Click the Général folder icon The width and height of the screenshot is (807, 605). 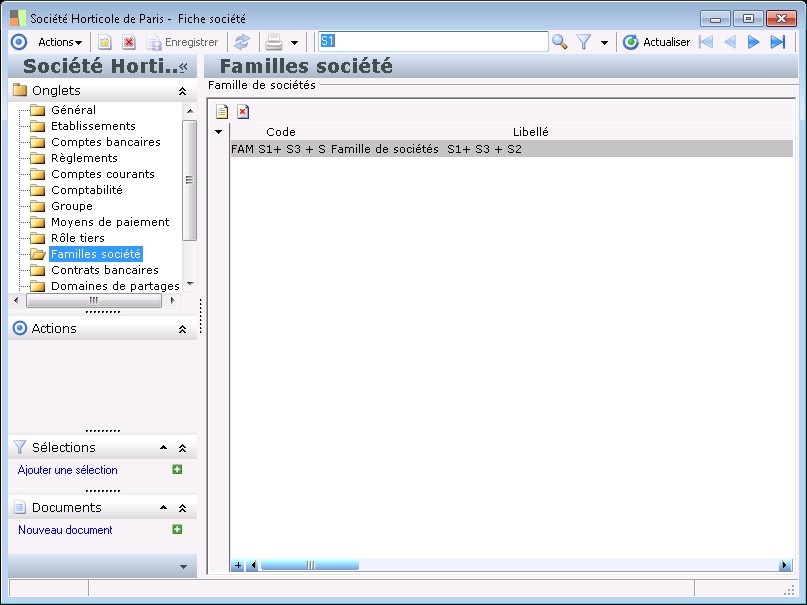[38, 110]
